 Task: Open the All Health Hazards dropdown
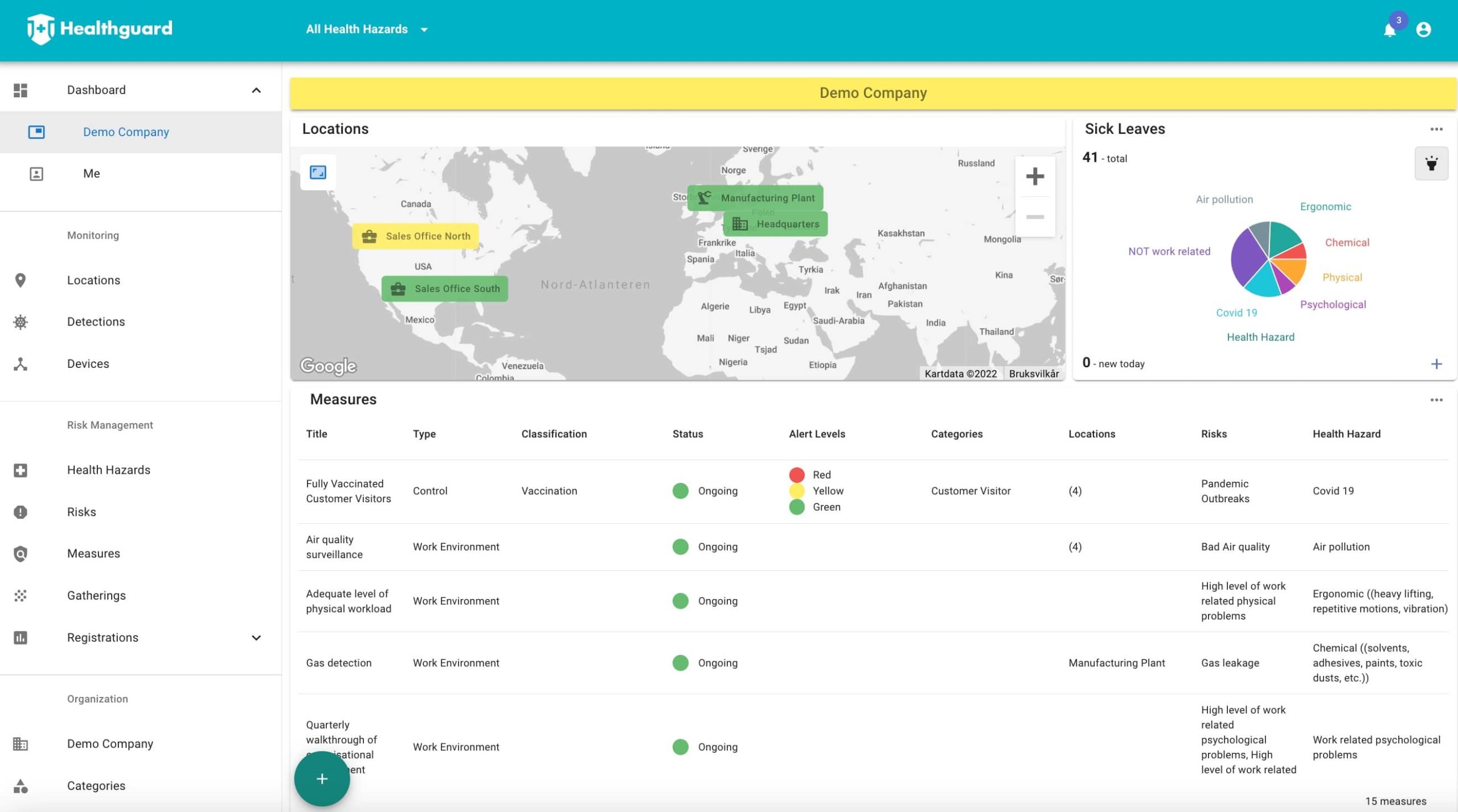coord(366,29)
